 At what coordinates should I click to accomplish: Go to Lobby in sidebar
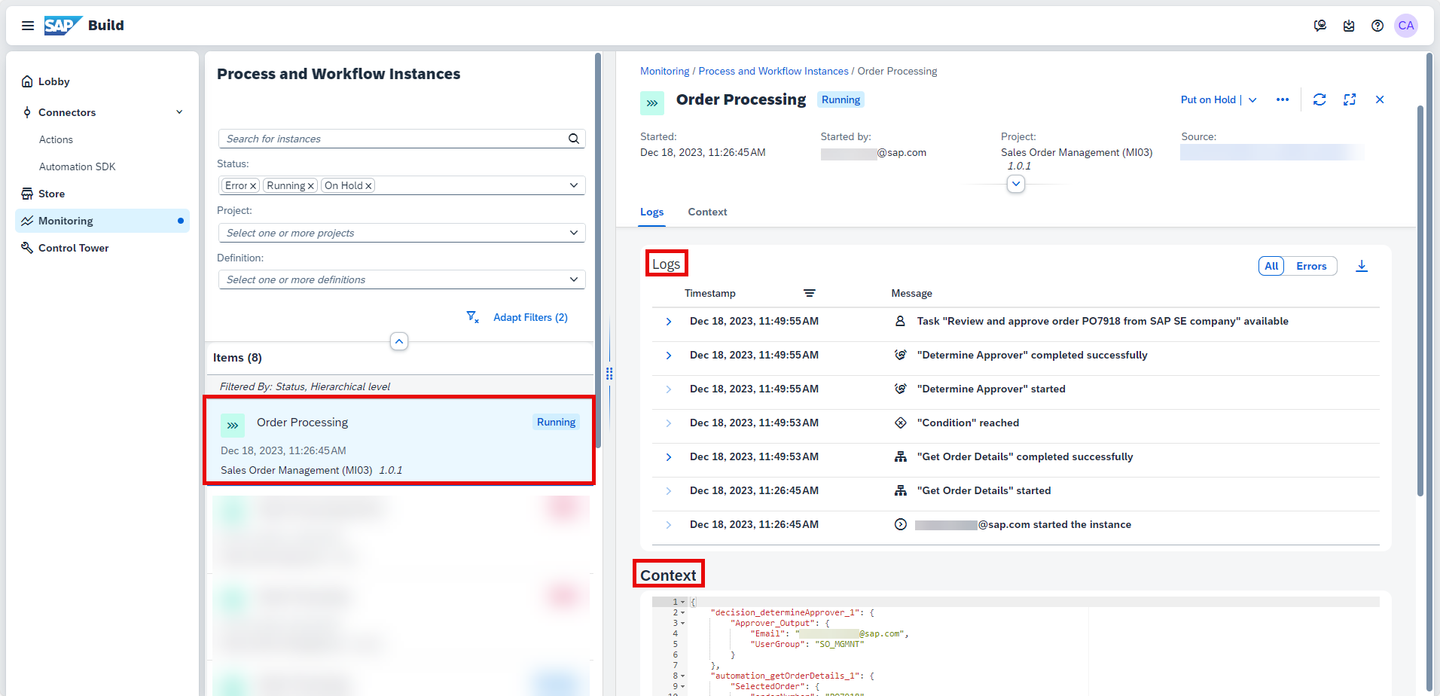tap(54, 82)
